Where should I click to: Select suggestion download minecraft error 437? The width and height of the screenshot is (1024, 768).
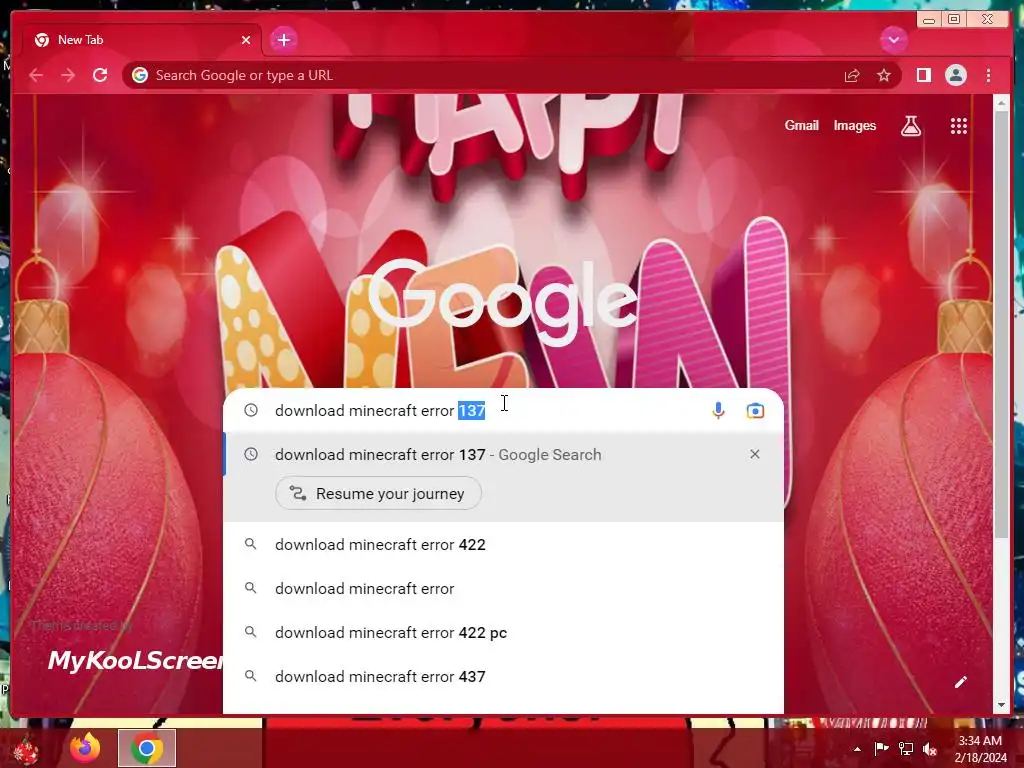tap(503, 677)
